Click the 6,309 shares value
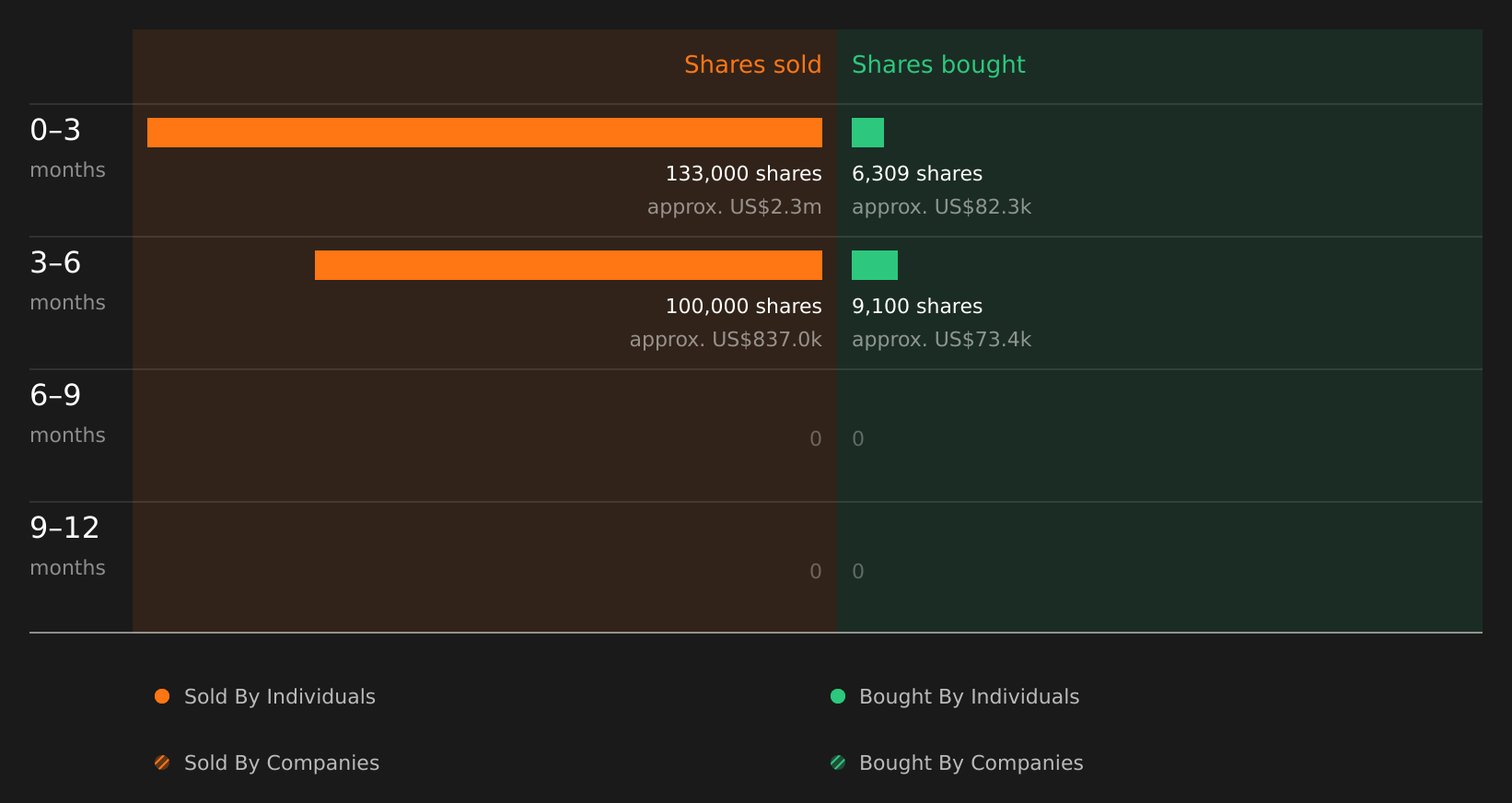This screenshot has width=1512, height=803. (x=917, y=174)
